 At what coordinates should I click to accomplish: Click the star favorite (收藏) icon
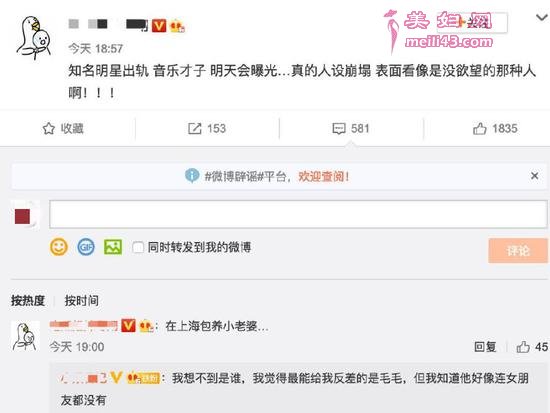coord(49,128)
